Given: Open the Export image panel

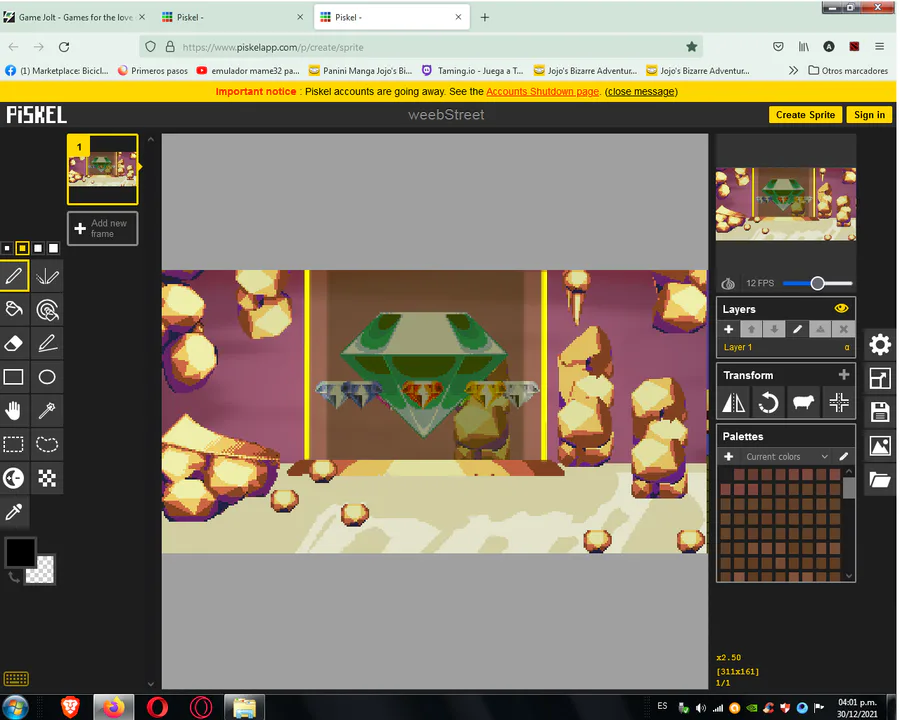Looking at the screenshot, I should pos(880,446).
